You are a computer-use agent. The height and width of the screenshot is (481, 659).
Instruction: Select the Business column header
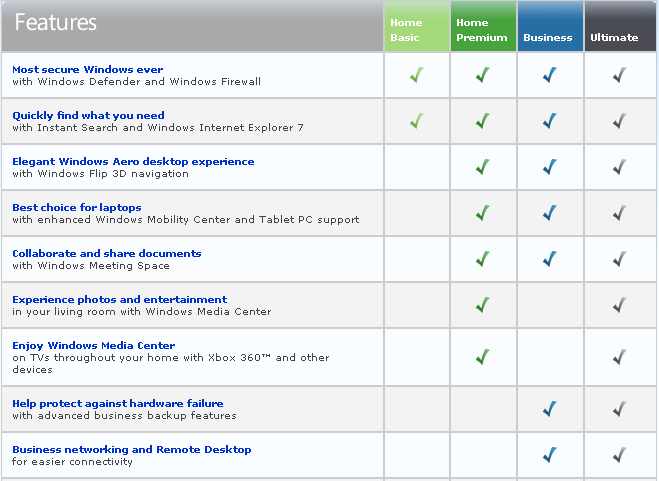click(550, 26)
